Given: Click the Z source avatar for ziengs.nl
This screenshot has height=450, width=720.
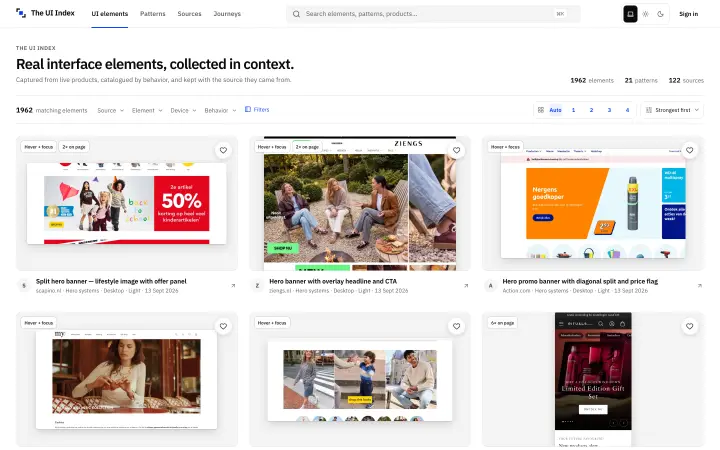Looking at the screenshot, I should click(x=257, y=286).
